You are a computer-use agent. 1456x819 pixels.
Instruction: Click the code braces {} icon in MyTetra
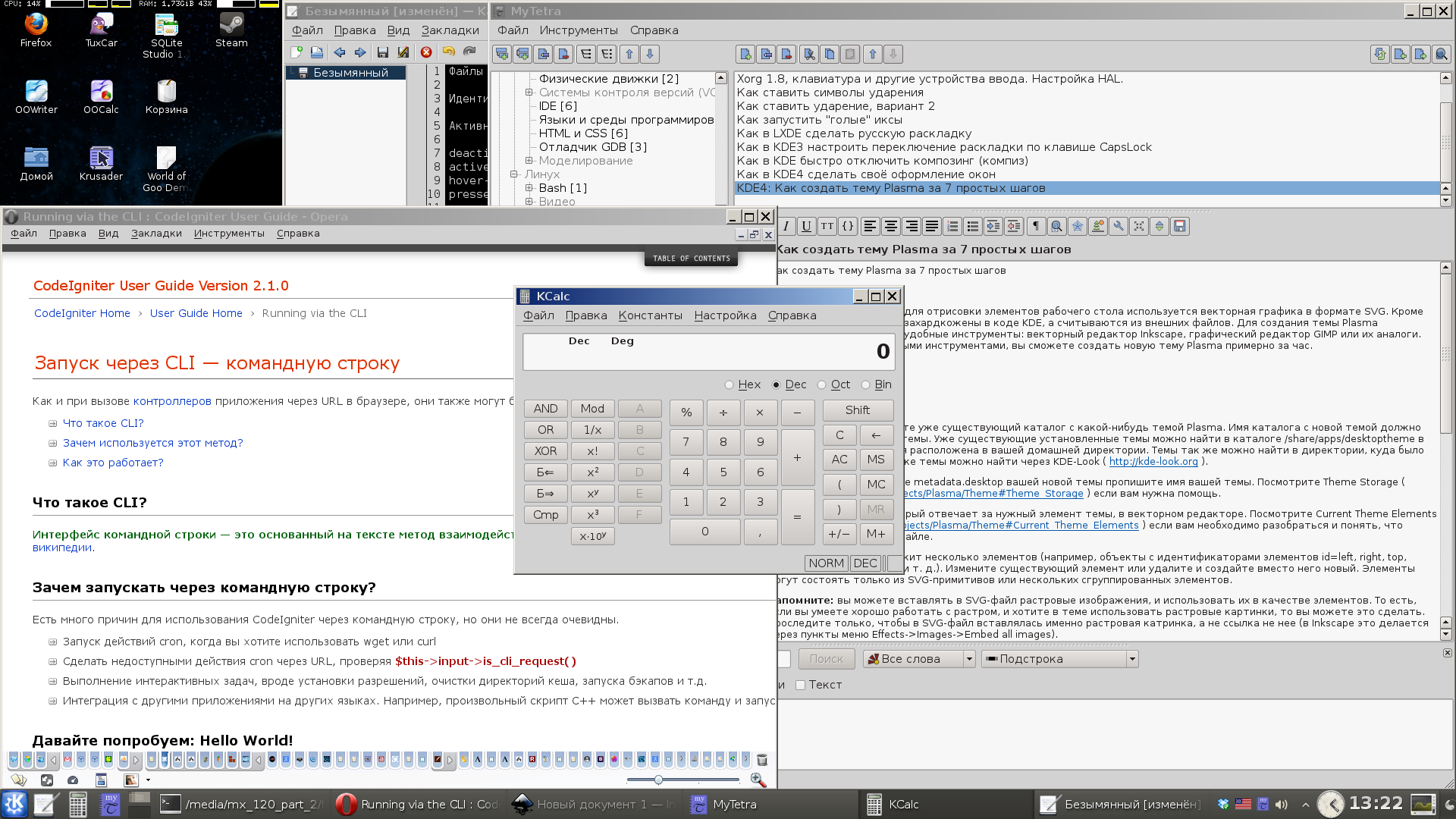click(848, 226)
